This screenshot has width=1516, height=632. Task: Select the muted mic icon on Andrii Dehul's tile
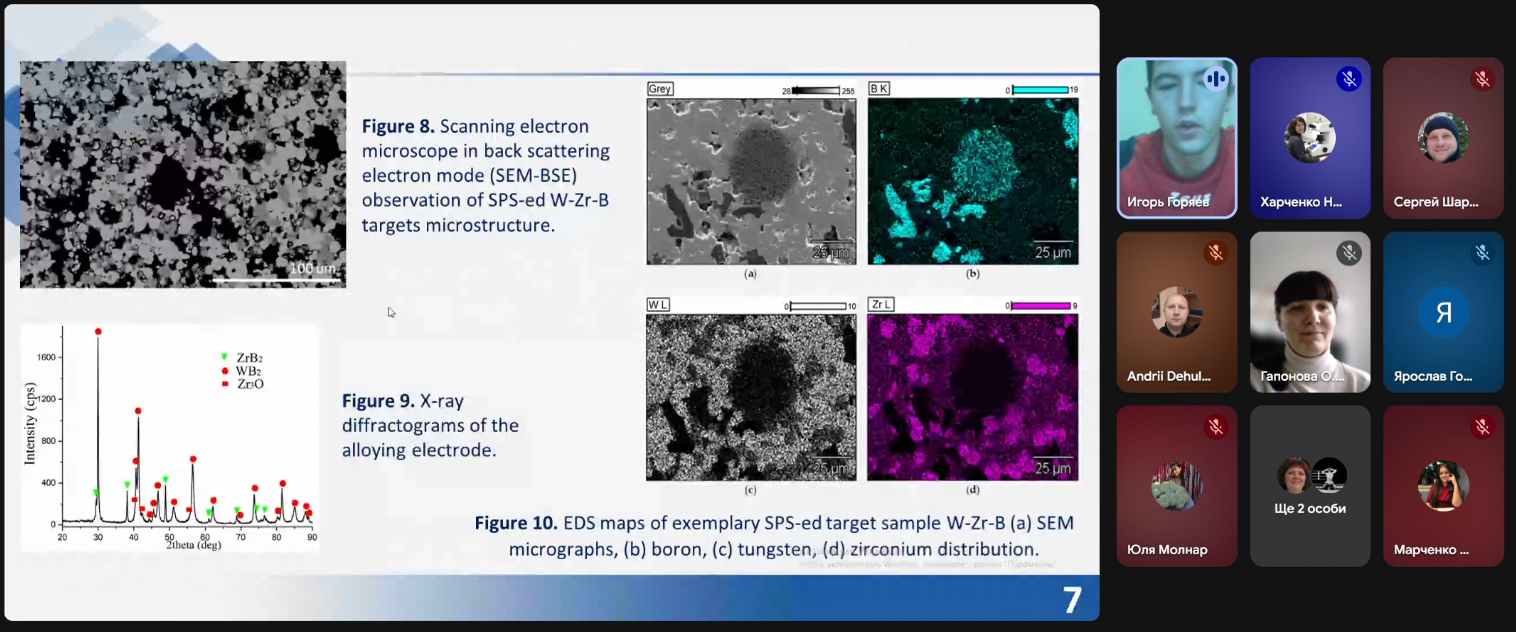[1216, 253]
